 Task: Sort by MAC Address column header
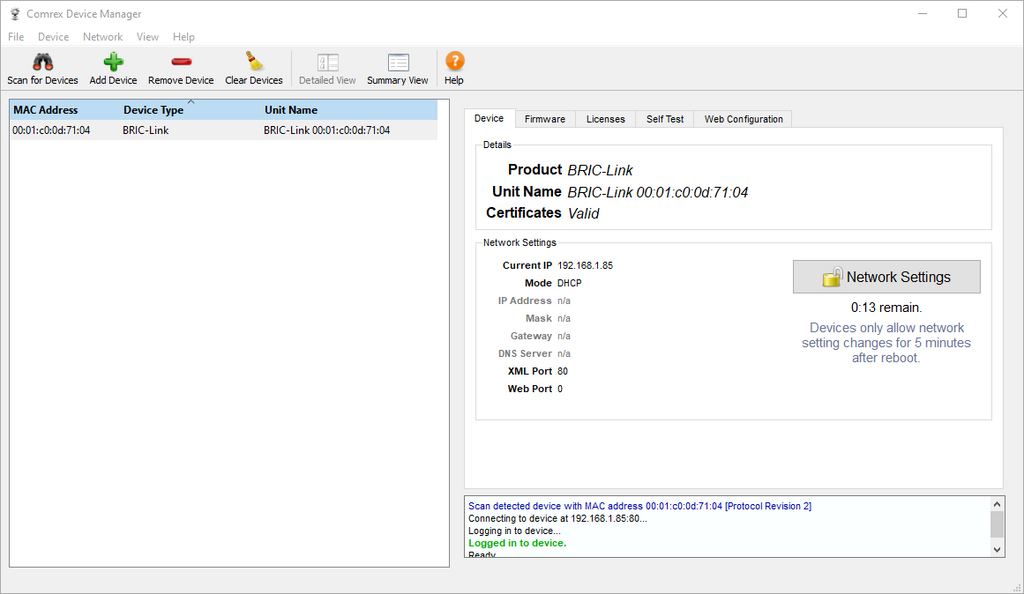pos(65,110)
